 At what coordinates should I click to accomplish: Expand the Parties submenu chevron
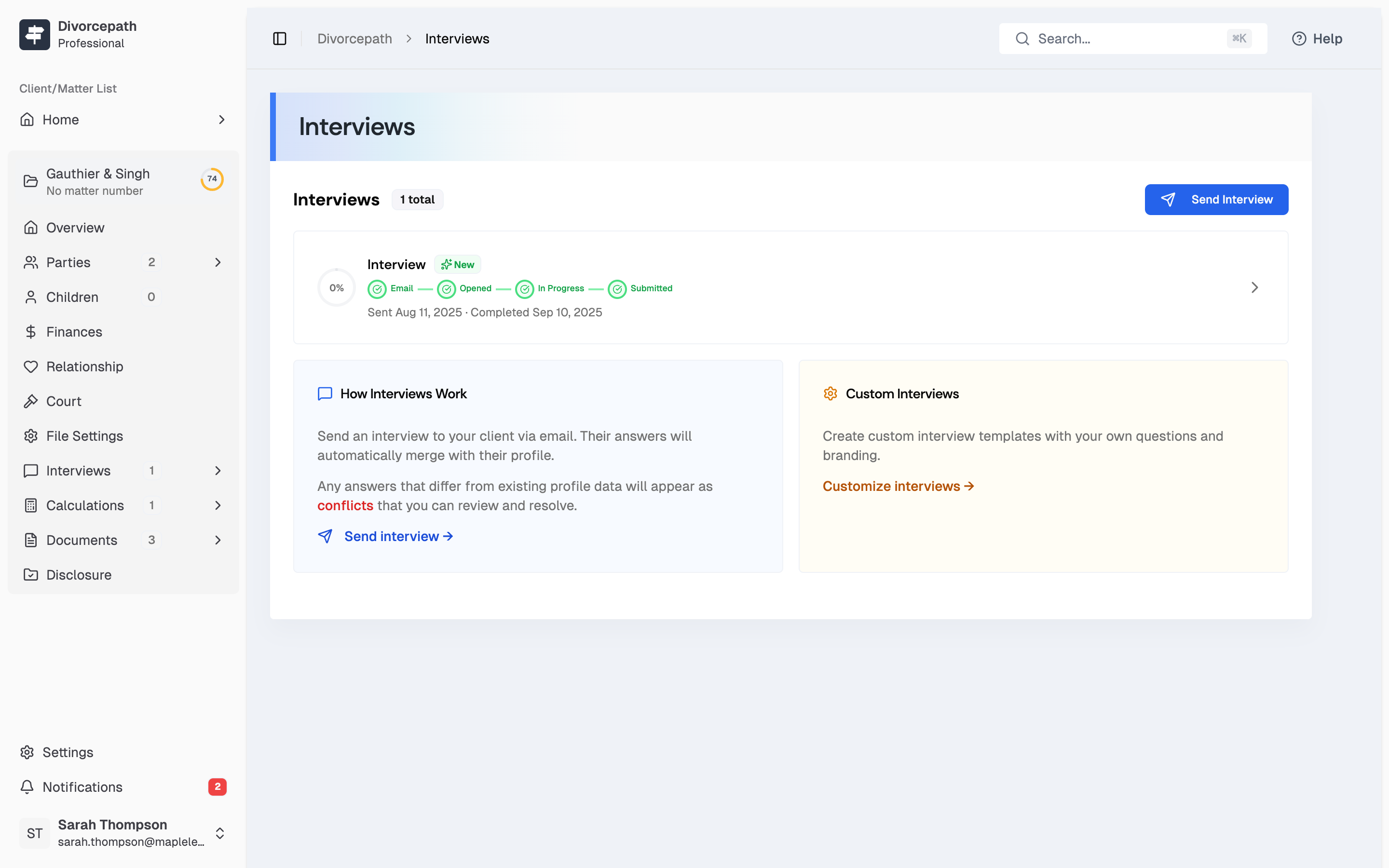click(218, 262)
